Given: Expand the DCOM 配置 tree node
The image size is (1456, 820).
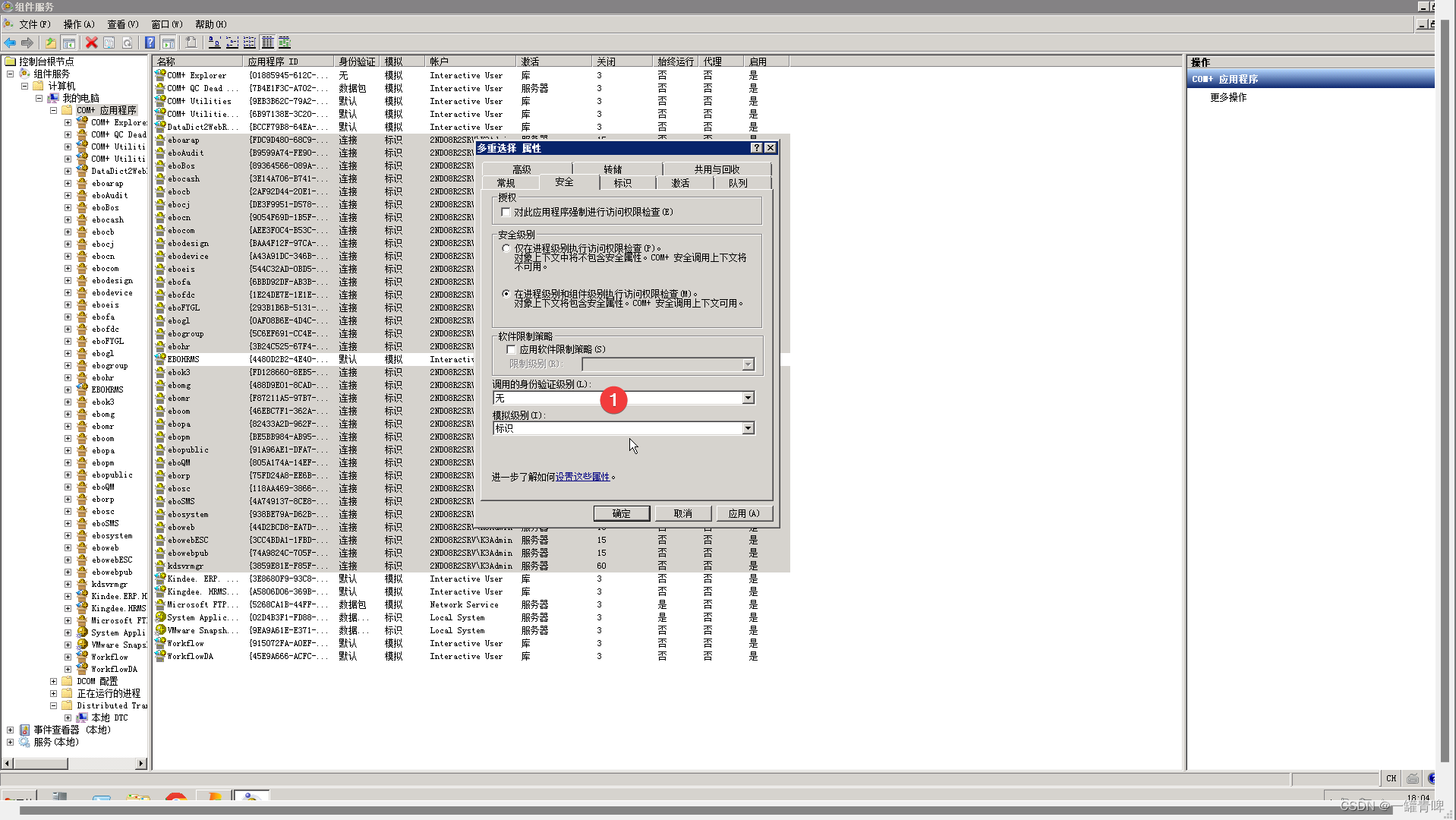Looking at the screenshot, I should (x=53, y=681).
